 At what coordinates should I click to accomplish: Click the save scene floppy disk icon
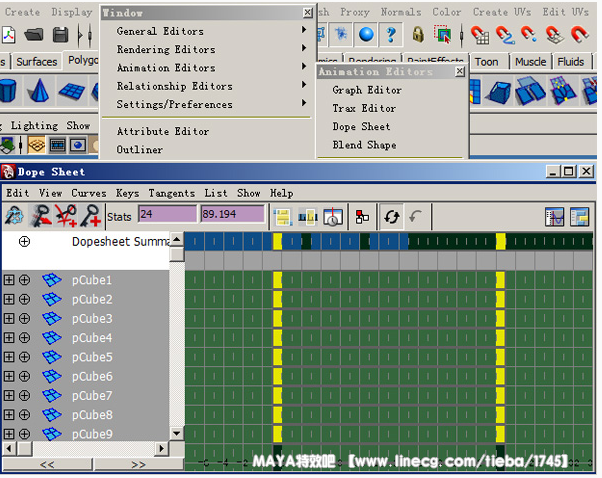[x=60, y=36]
